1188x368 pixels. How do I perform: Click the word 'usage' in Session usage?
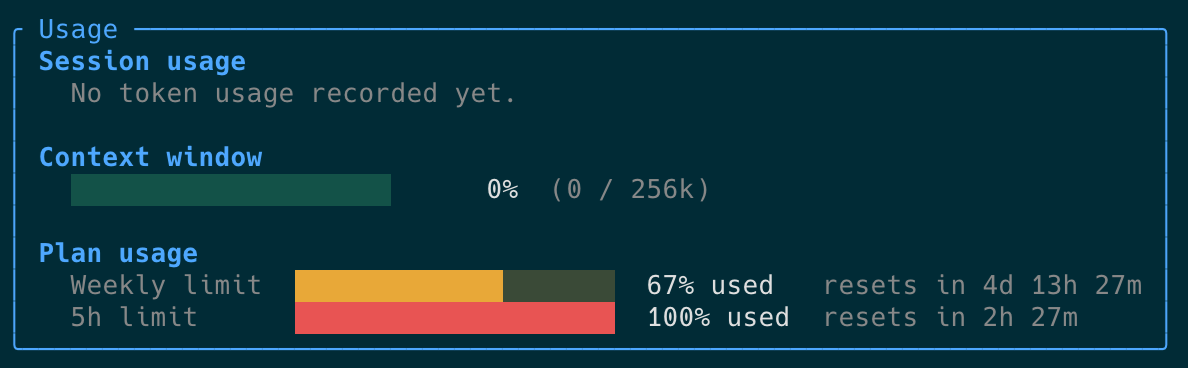click(x=206, y=61)
